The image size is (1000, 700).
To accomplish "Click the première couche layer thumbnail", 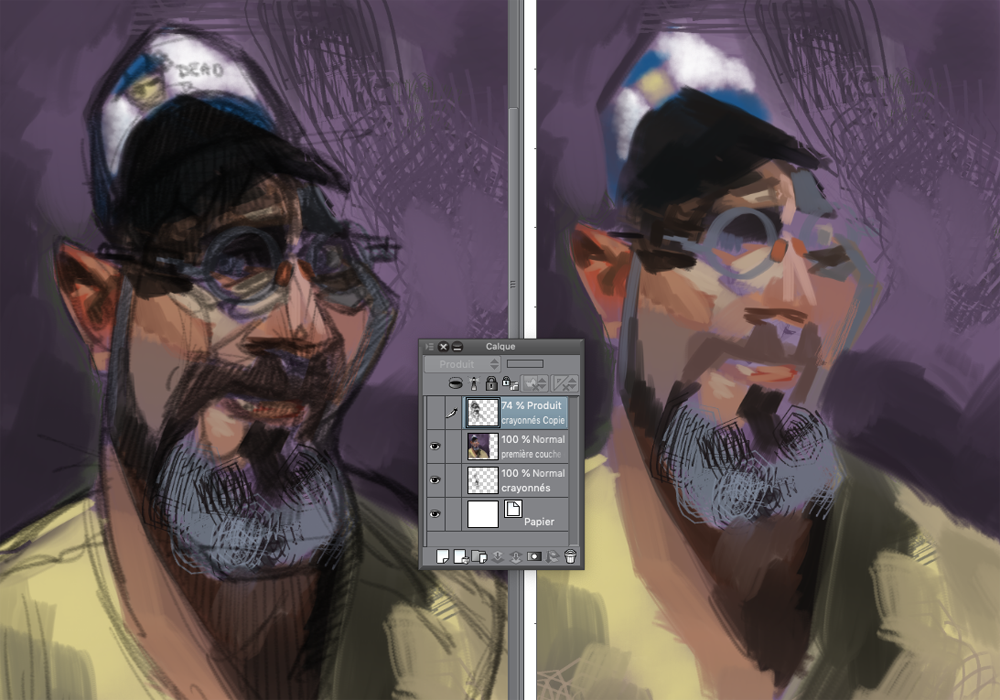I will point(483,446).
